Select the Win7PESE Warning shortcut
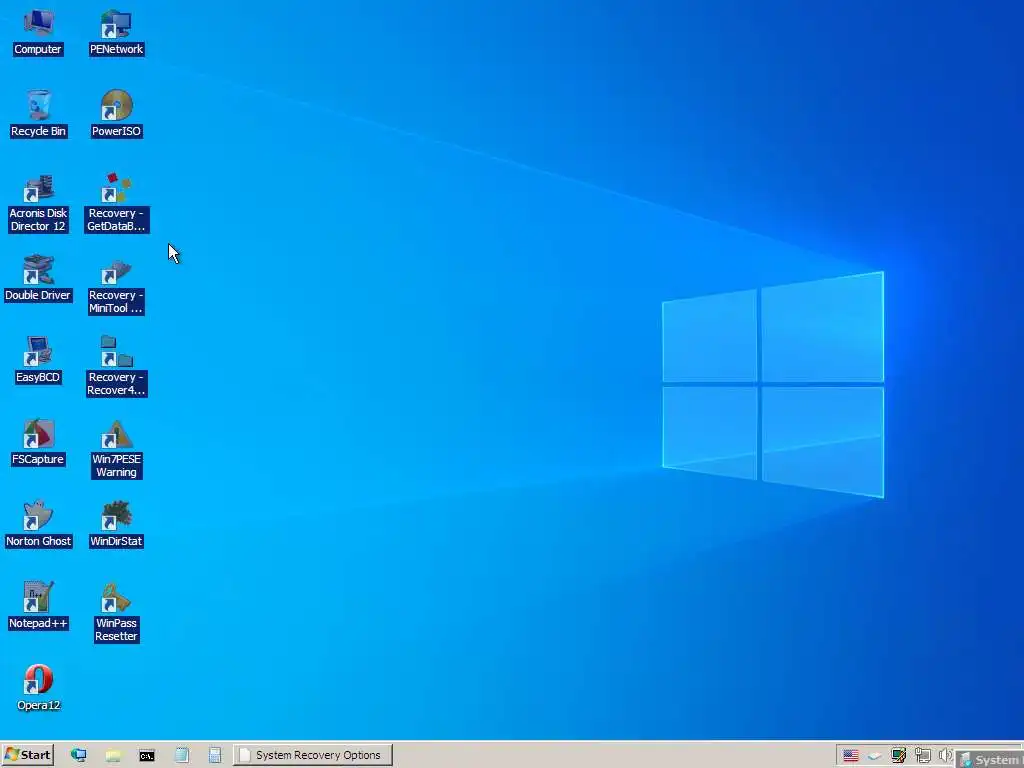The image size is (1024, 768). tap(116, 449)
